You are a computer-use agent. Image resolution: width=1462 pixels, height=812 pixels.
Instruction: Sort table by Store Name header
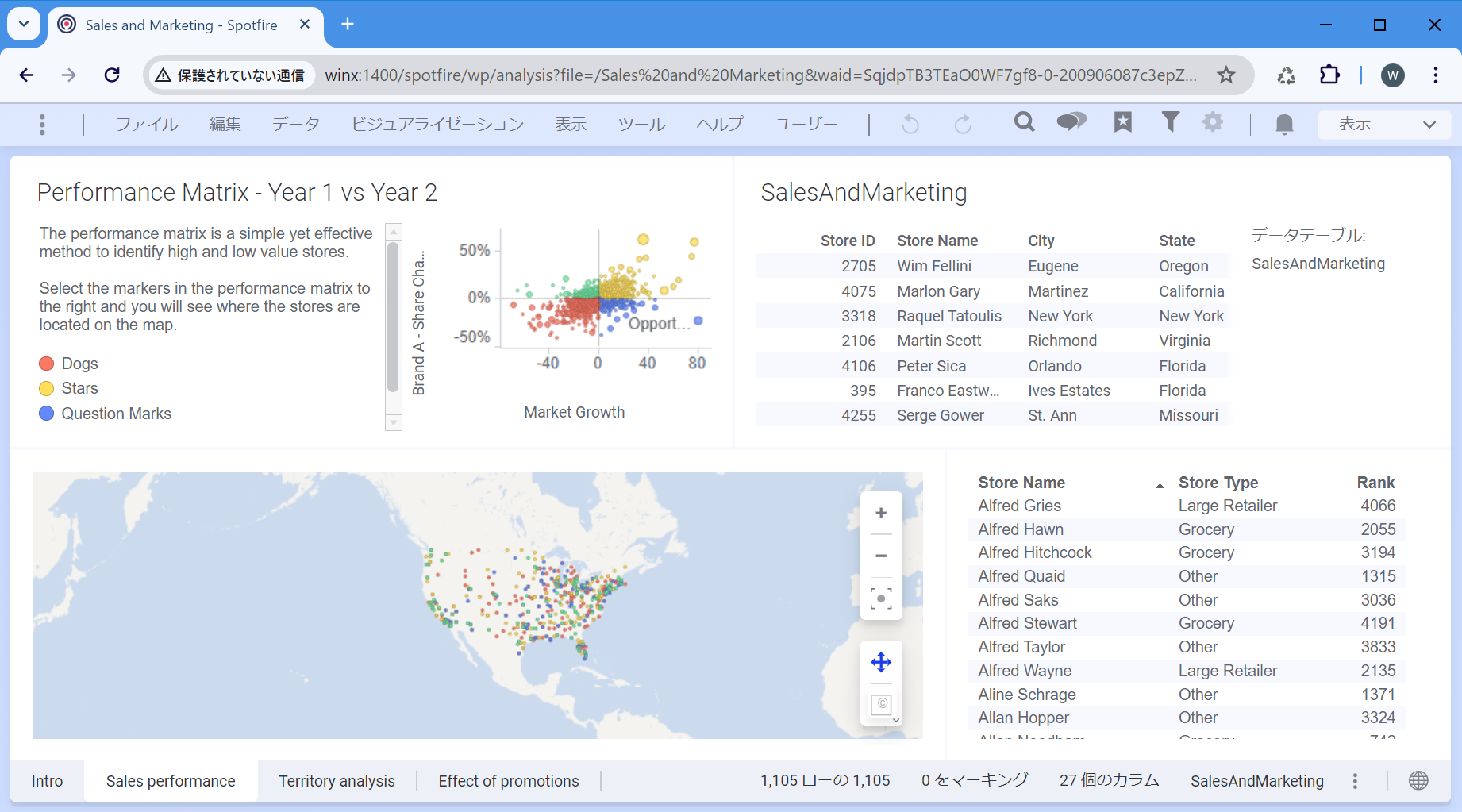click(x=1021, y=483)
